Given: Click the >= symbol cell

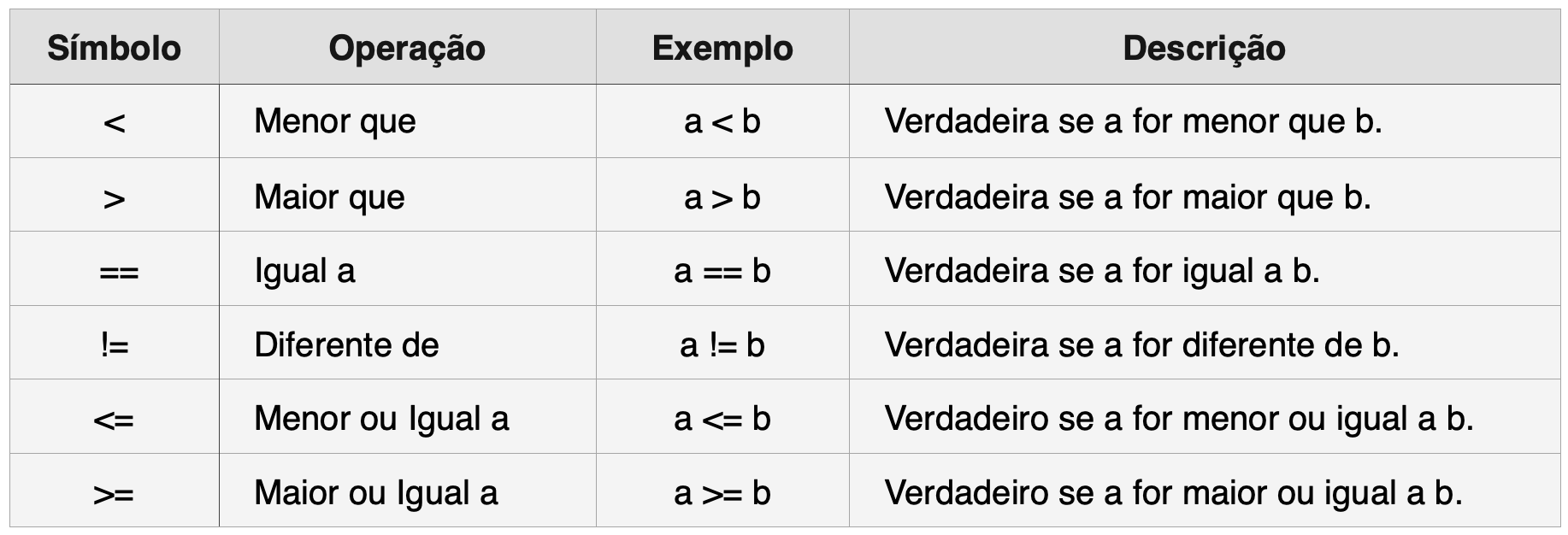Looking at the screenshot, I should click(x=115, y=491).
